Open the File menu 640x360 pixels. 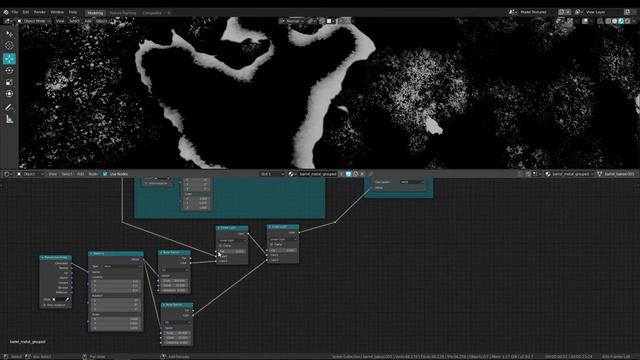point(15,12)
